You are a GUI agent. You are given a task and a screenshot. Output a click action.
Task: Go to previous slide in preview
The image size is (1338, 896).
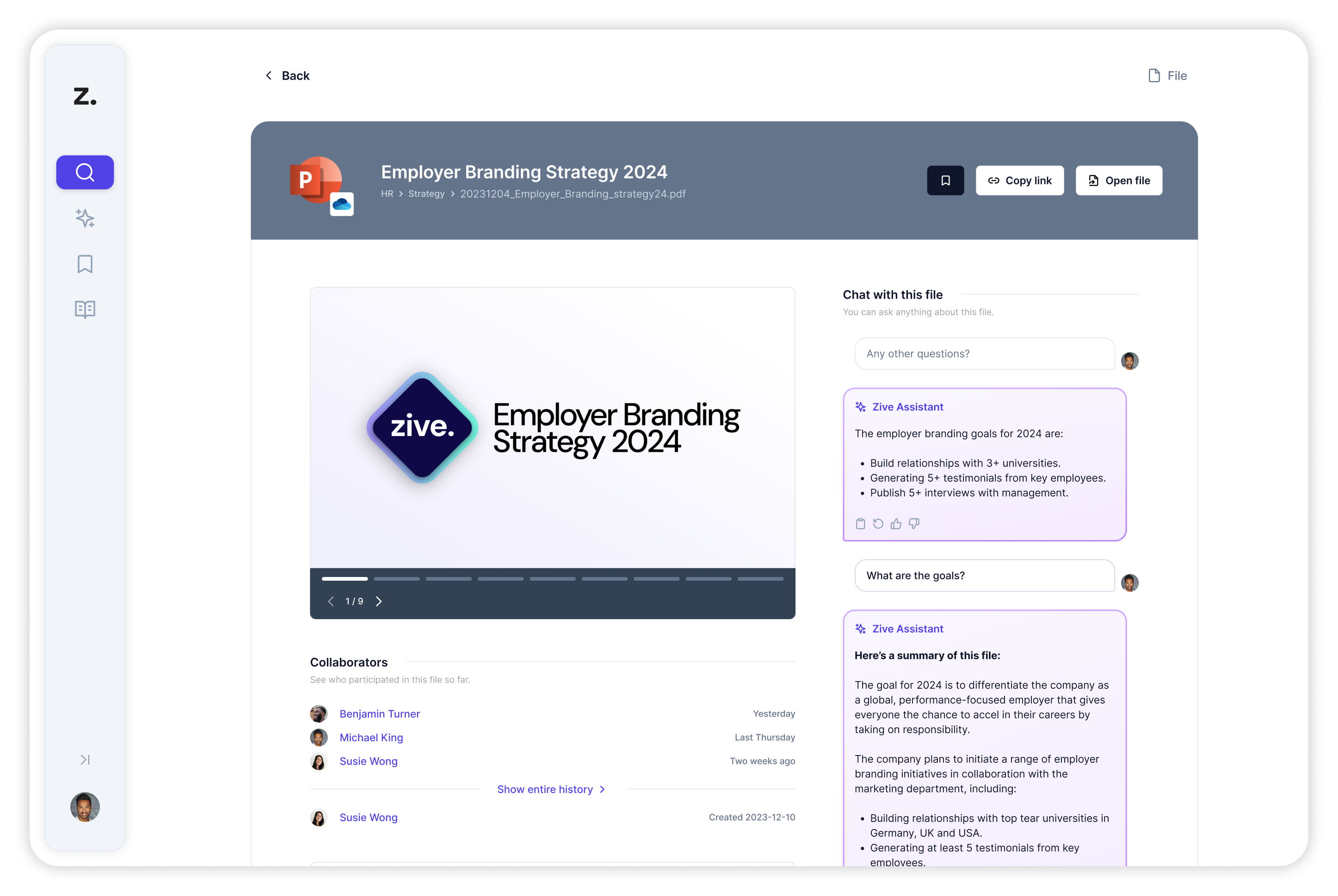330,601
